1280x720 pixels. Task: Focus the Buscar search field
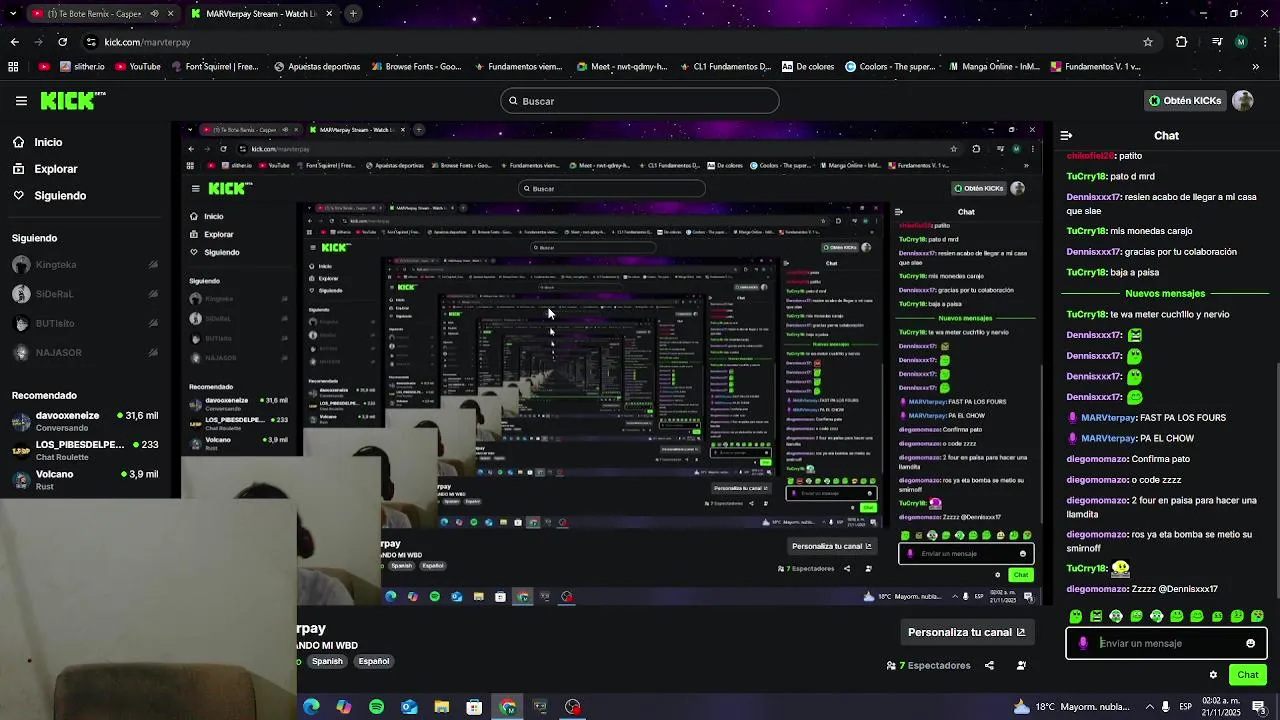pyautogui.click(x=640, y=101)
